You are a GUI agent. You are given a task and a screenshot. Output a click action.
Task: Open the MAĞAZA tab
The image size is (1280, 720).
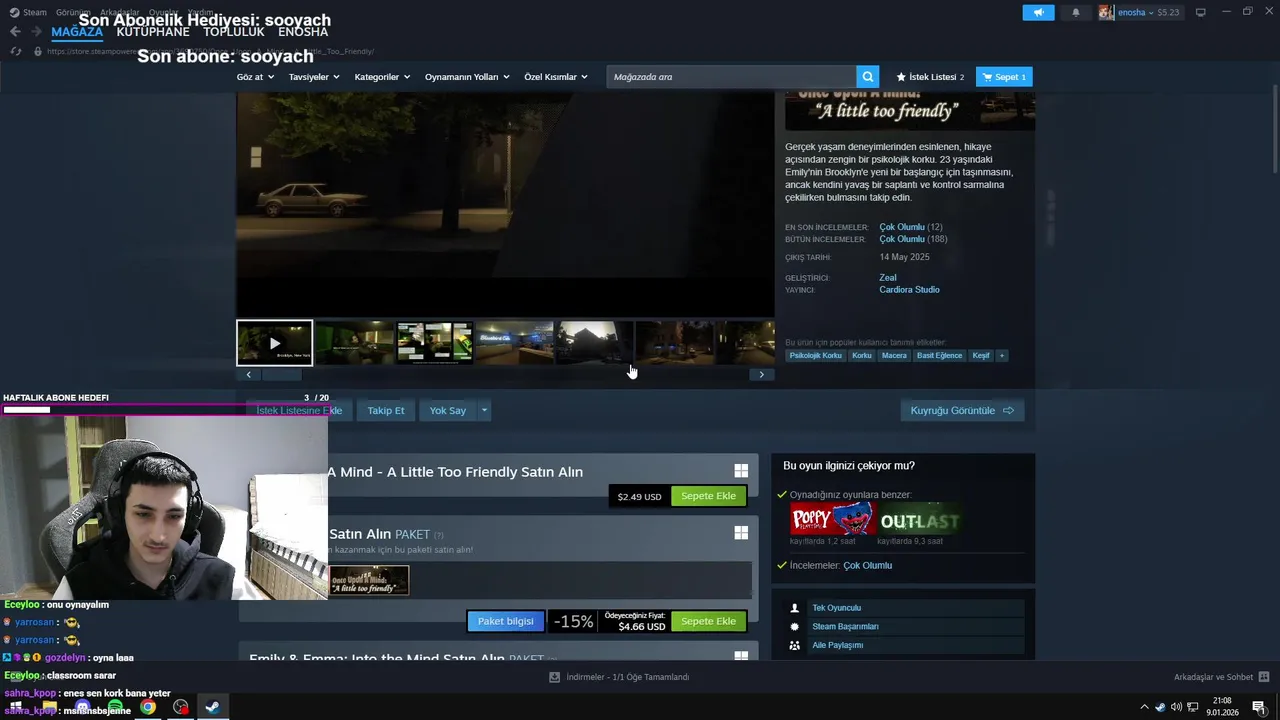click(x=77, y=32)
